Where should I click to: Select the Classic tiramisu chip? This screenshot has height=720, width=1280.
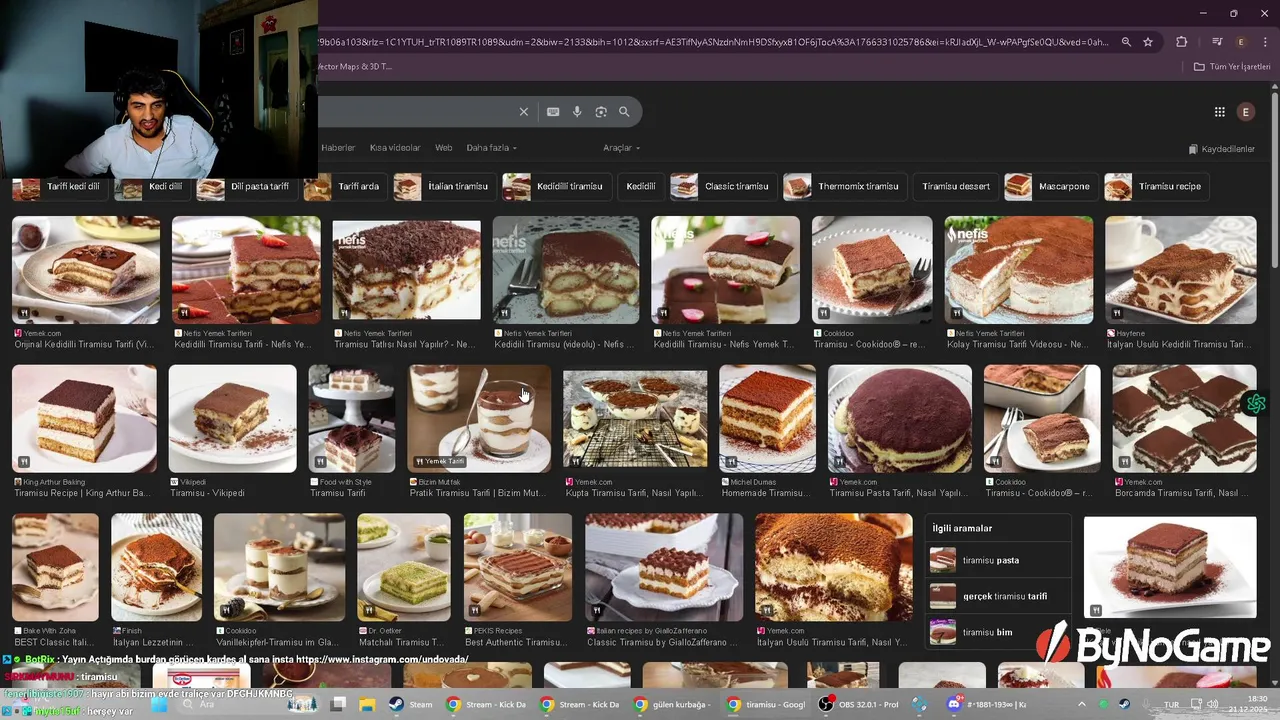[722, 187]
